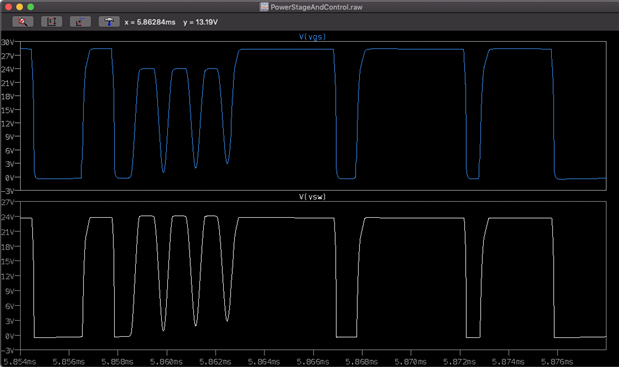
Task: Click the zoom-to-fit magnifier toolbar icon
Action: [x=23, y=22]
